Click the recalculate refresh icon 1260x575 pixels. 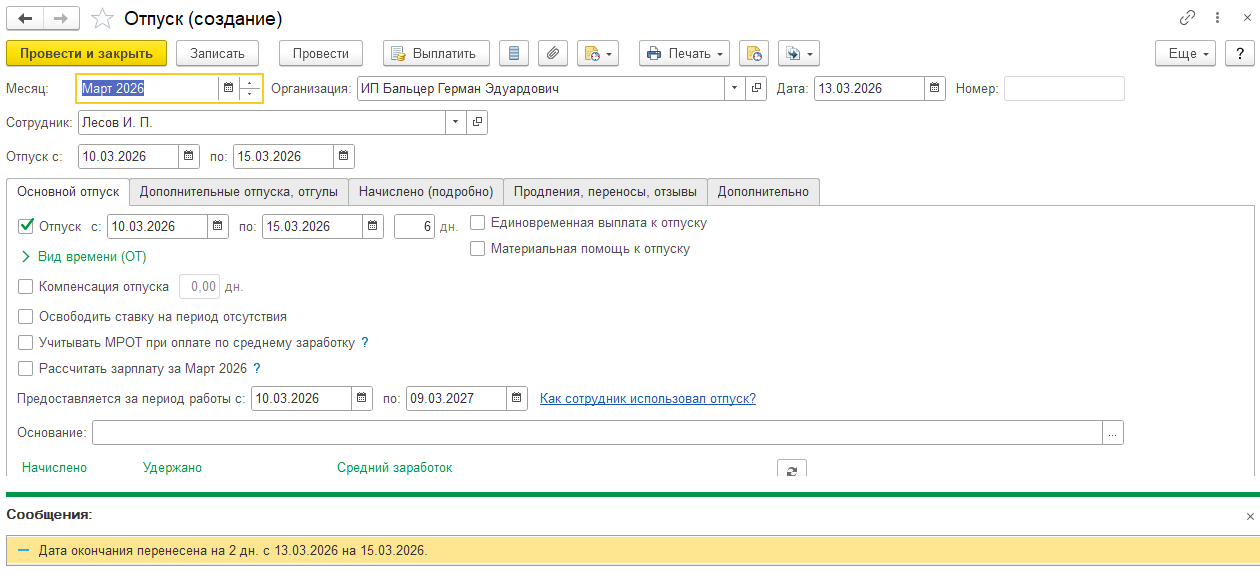click(x=791, y=471)
